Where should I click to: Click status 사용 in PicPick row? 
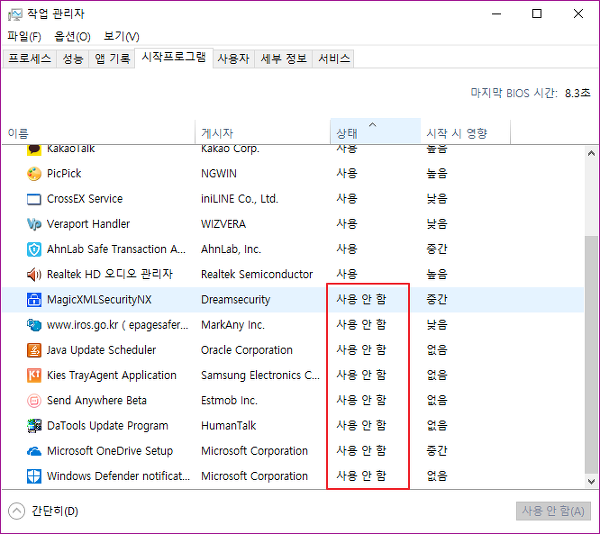347,173
